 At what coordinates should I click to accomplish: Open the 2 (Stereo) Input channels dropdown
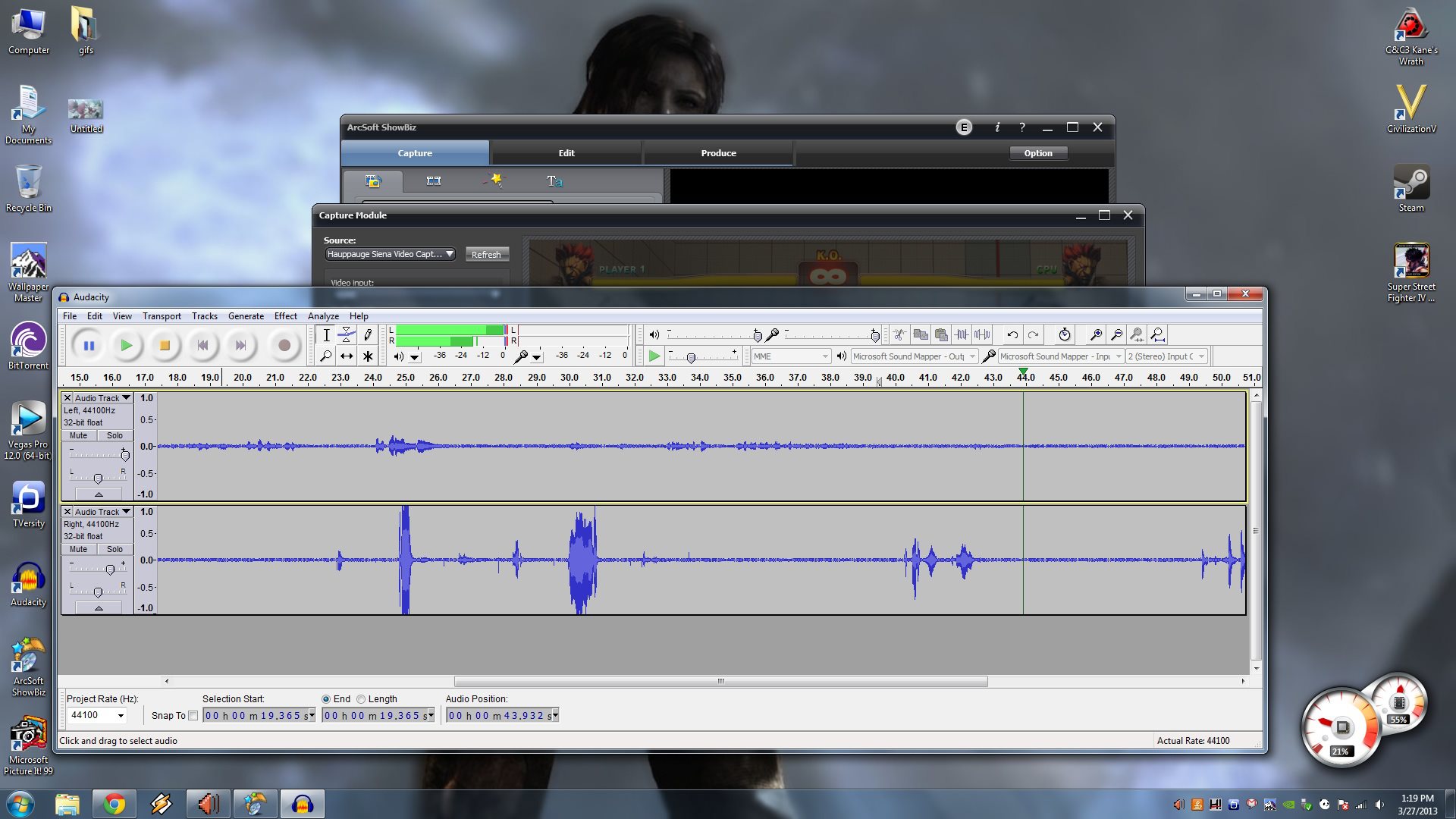pos(1166,356)
